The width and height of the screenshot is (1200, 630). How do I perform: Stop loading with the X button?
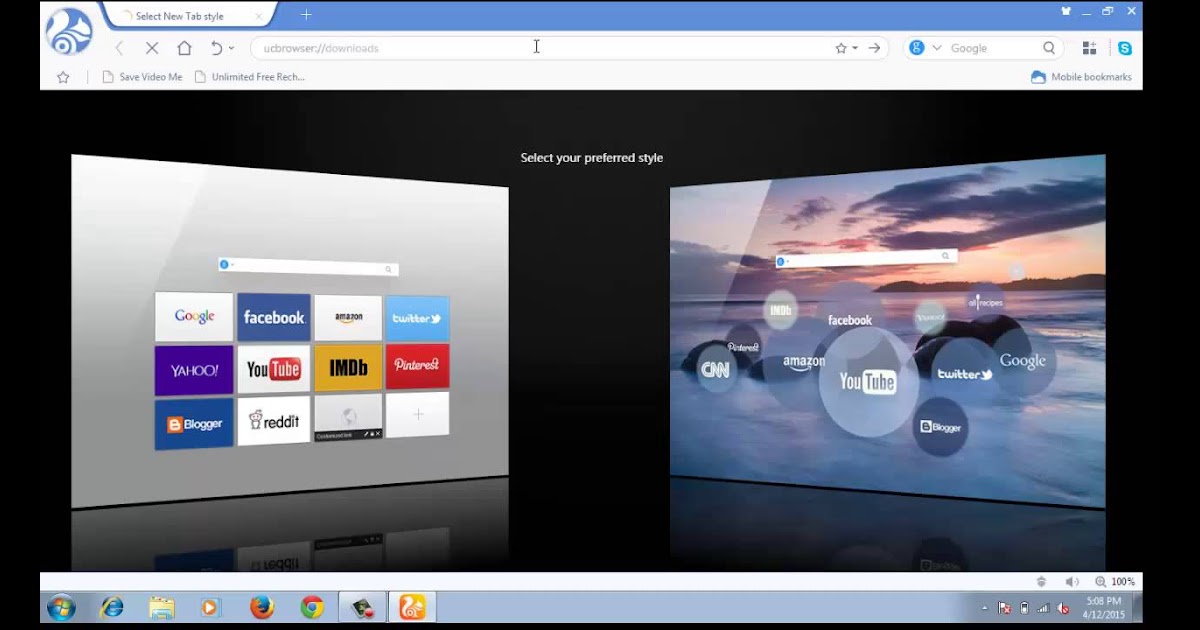152,47
